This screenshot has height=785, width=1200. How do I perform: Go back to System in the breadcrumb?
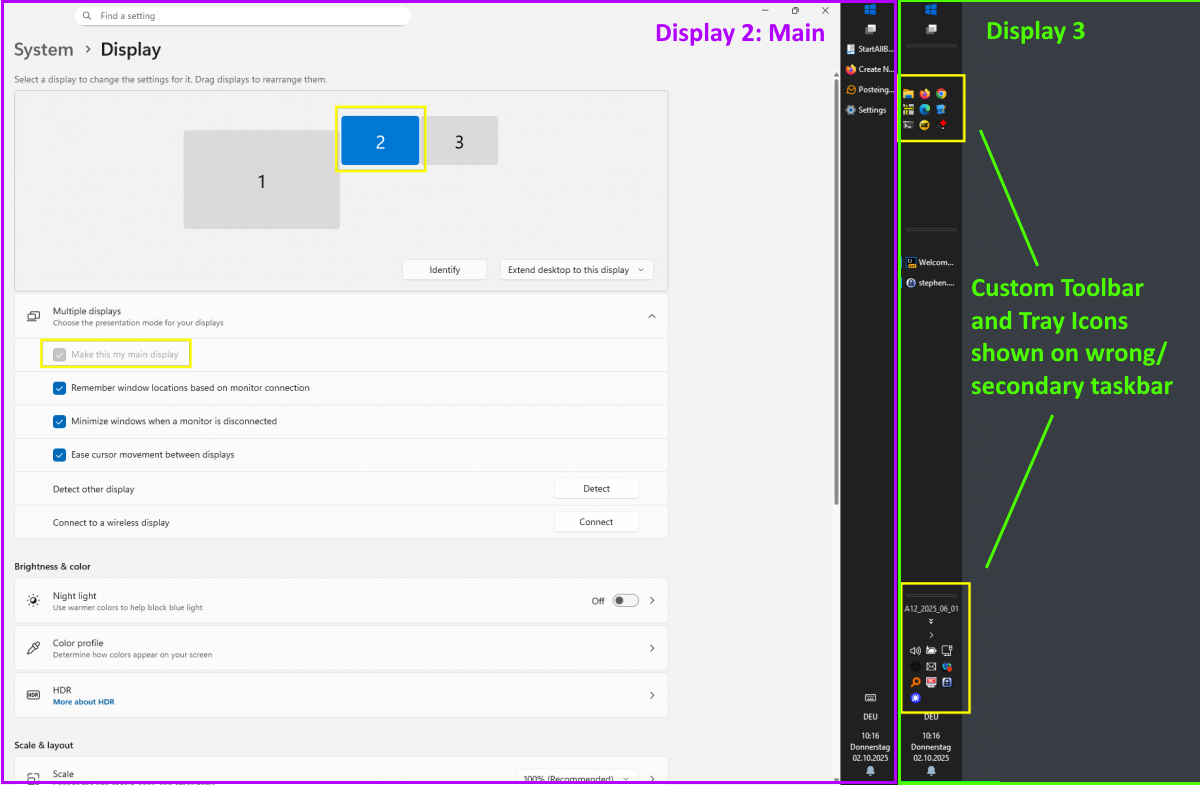tap(43, 50)
